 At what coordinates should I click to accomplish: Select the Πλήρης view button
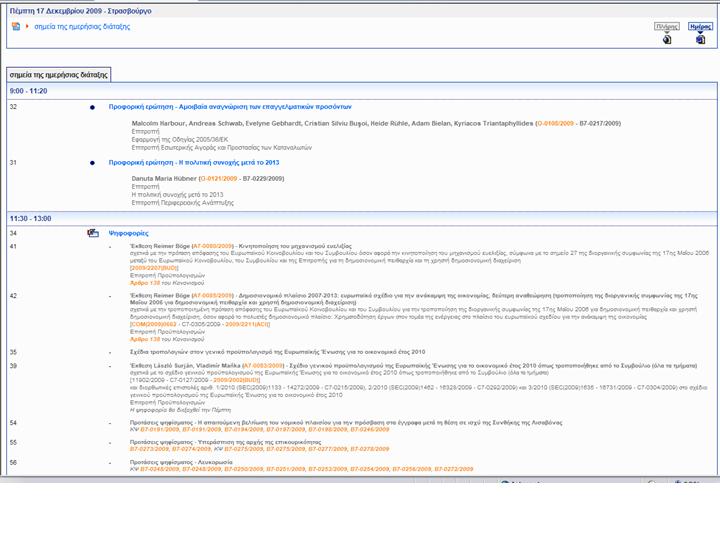pos(666,27)
